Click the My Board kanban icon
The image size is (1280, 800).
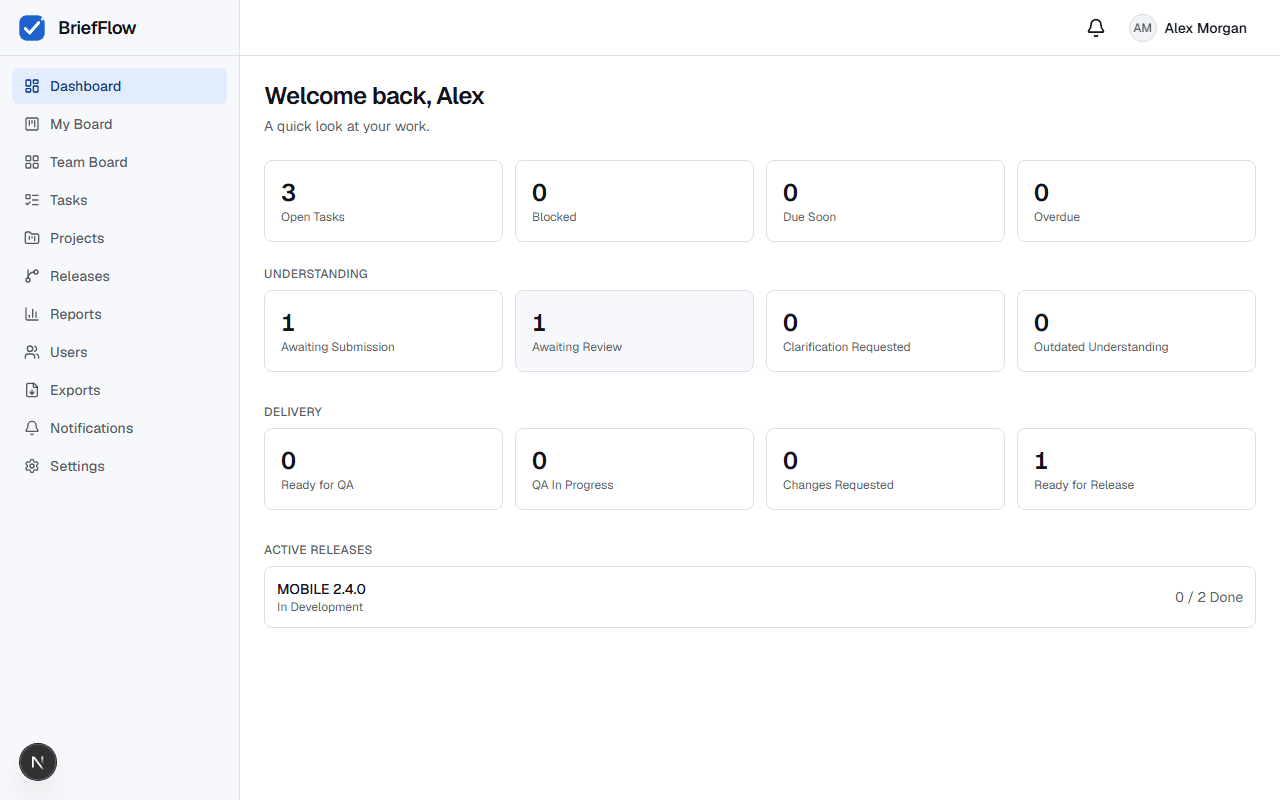pos(32,124)
